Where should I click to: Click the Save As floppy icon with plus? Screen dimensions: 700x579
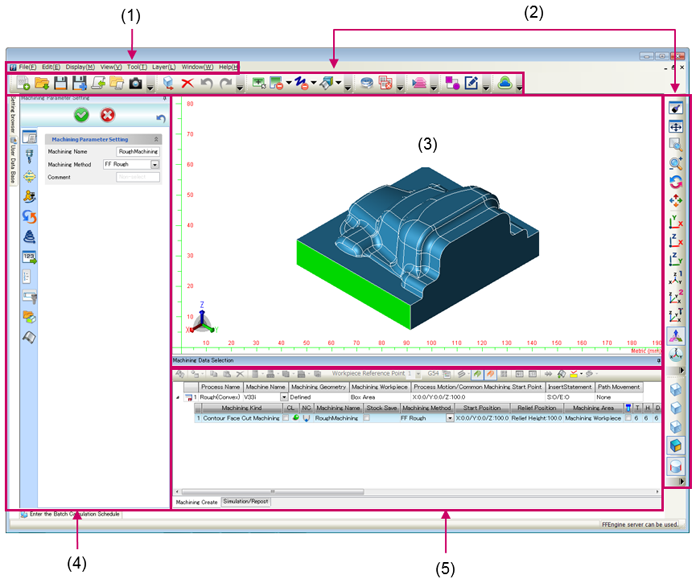coord(79,83)
